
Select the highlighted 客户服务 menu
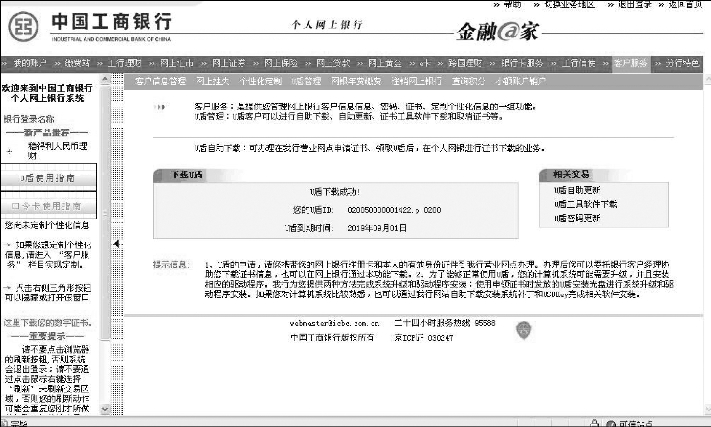(631, 63)
